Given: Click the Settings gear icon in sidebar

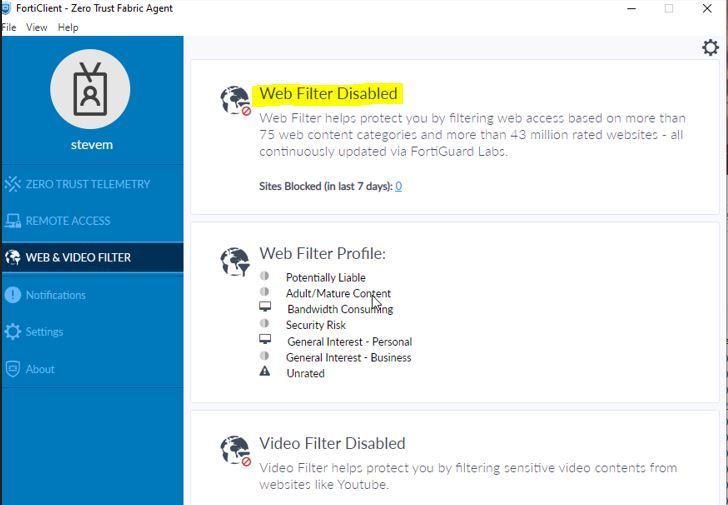Looking at the screenshot, I should (x=13, y=331).
